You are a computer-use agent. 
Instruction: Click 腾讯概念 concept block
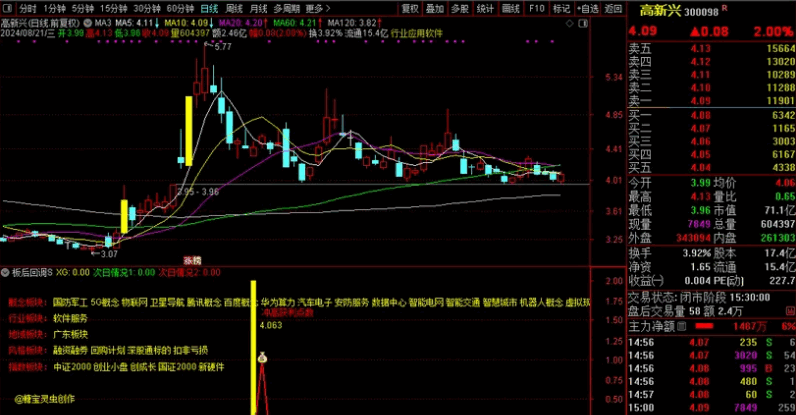coord(204,303)
